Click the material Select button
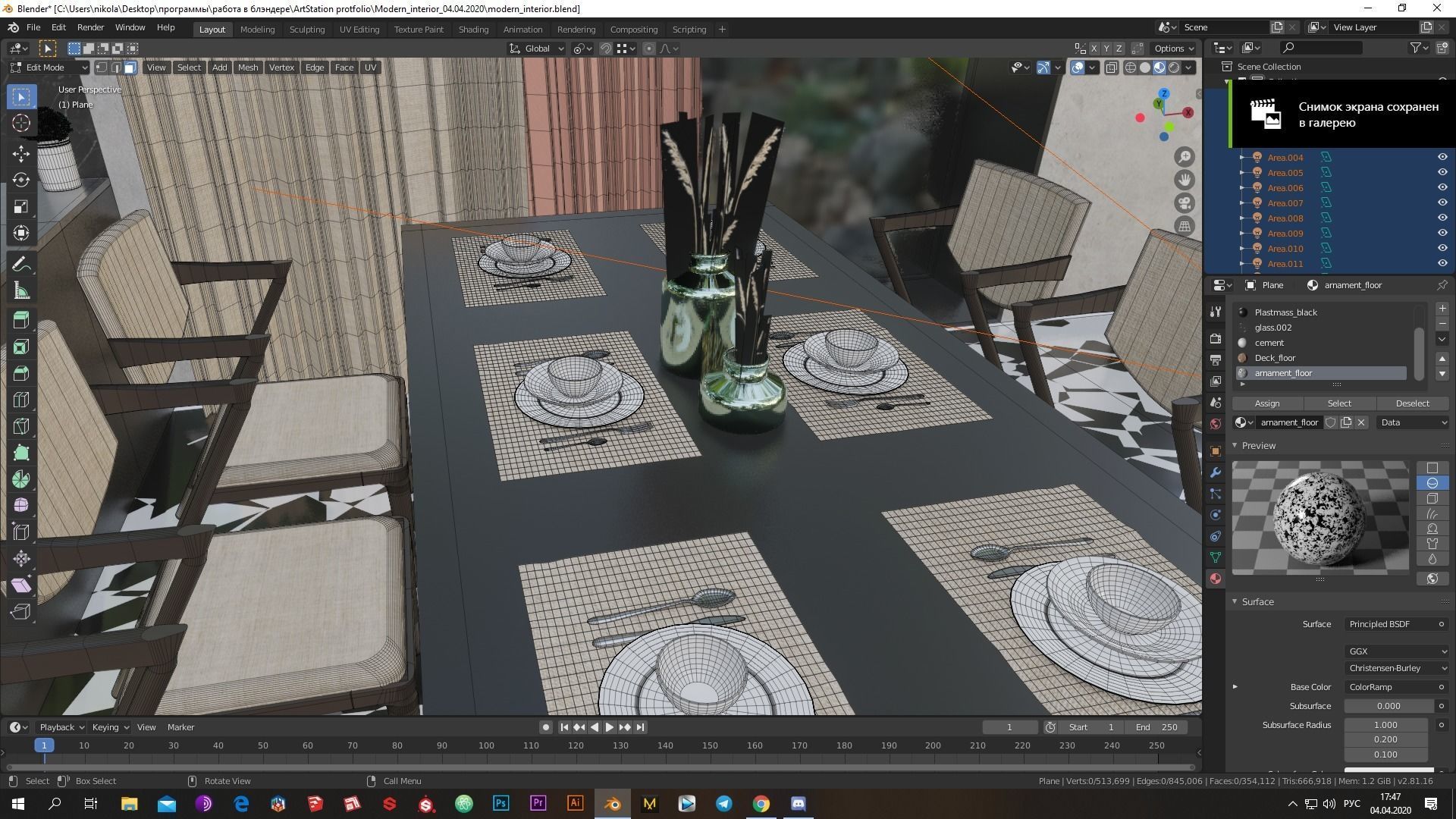The image size is (1456, 819). pyautogui.click(x=1339, y=403)
